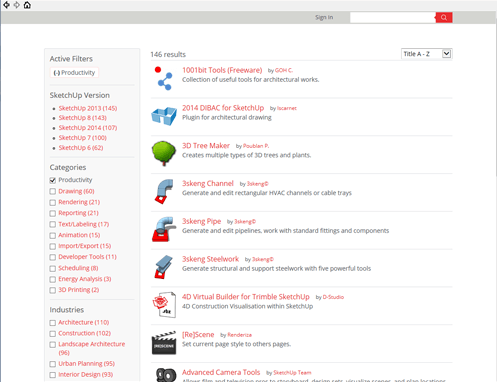Check the Construction (102) industry box

53,334
